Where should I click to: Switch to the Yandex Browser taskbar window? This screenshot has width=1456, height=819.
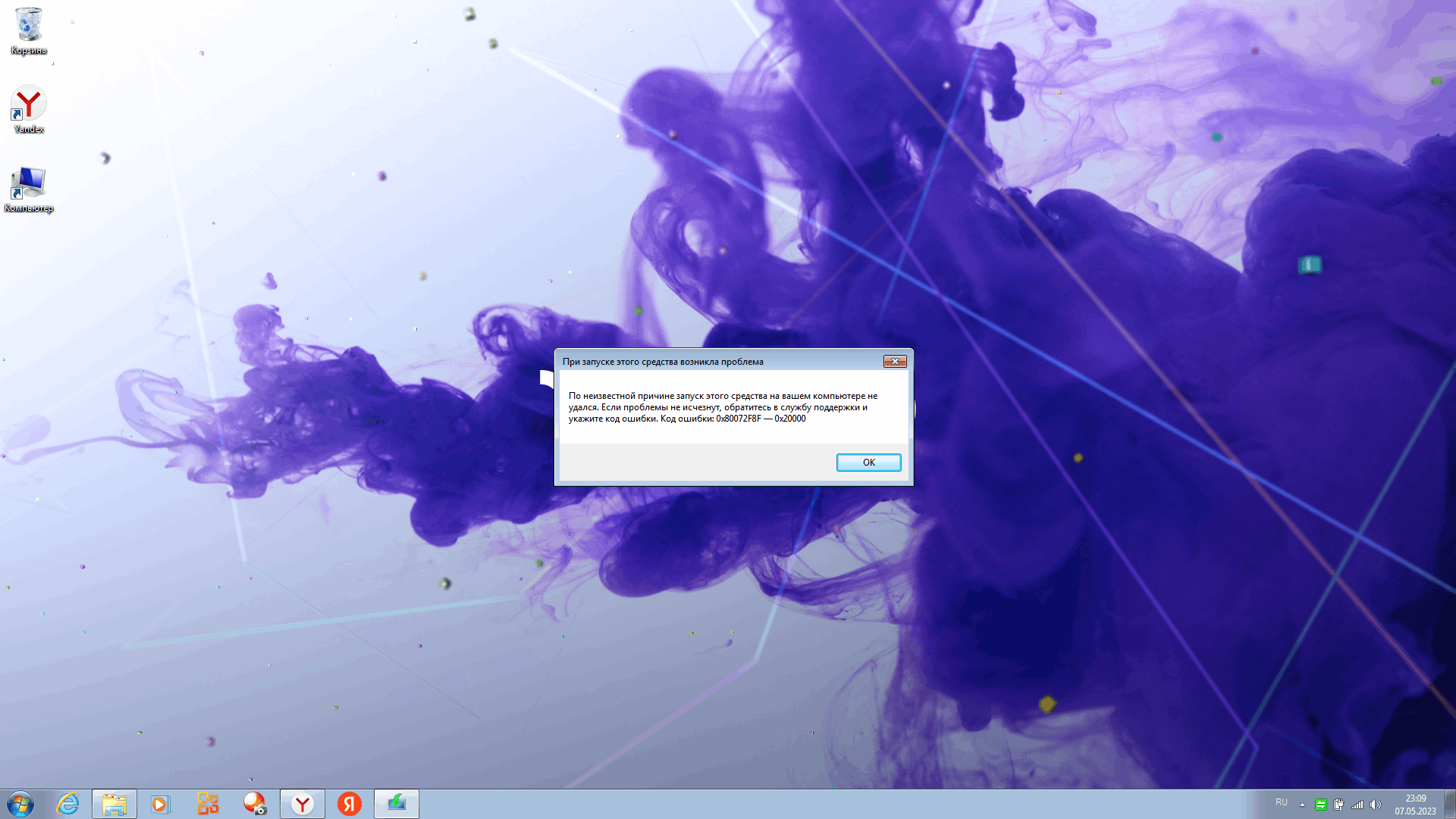(x=303, y=804)
